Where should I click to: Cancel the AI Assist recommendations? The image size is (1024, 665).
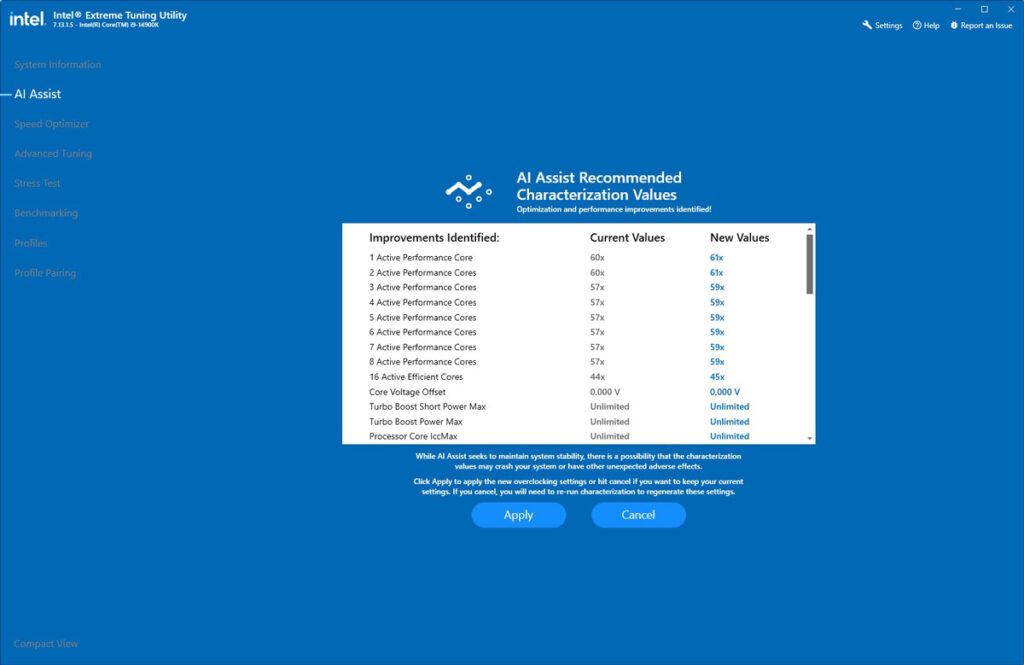click(x=638, y=514)
